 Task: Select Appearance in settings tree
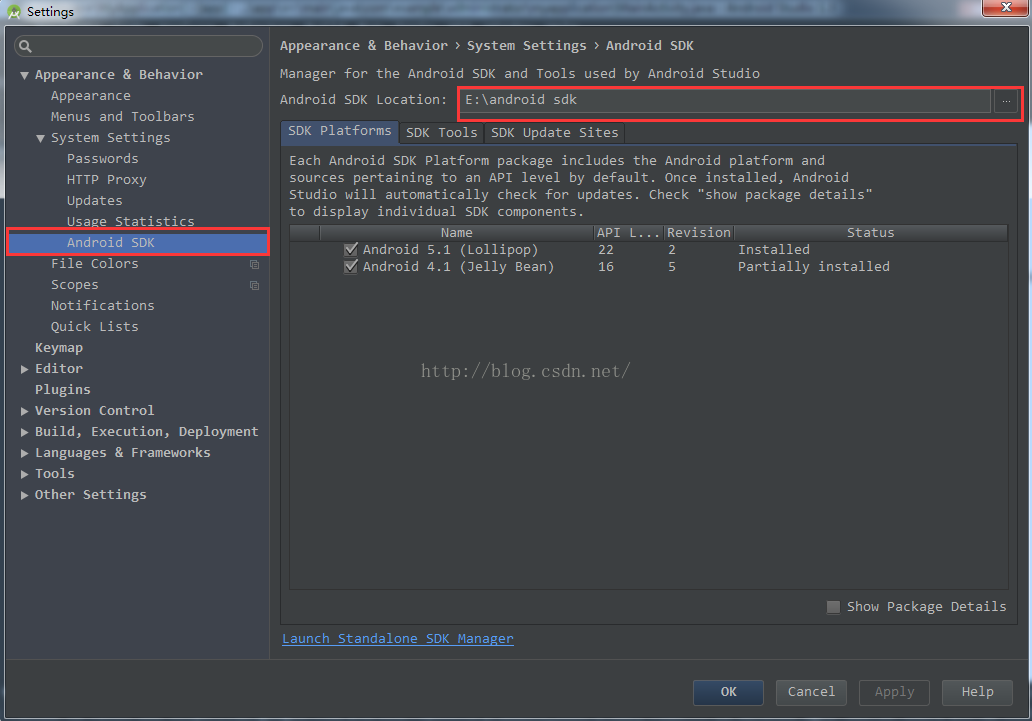tap(91, 96)
